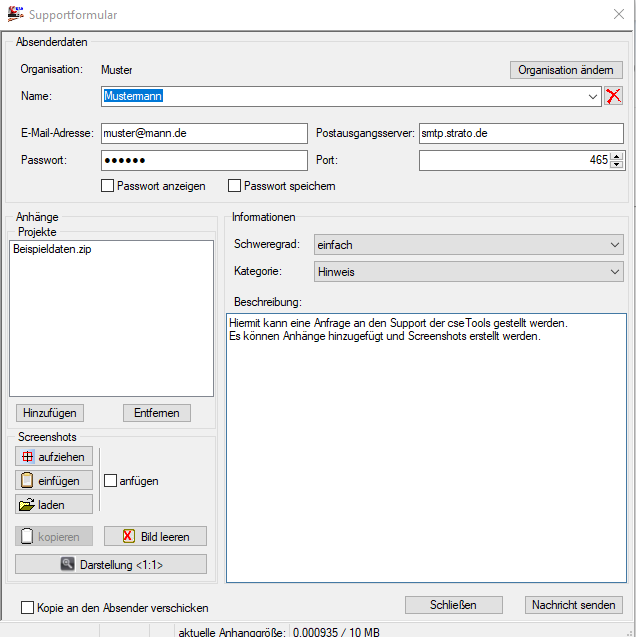Click the laden folder load button
Viewport: 636px width, 637px height.
tap(54, 505)
